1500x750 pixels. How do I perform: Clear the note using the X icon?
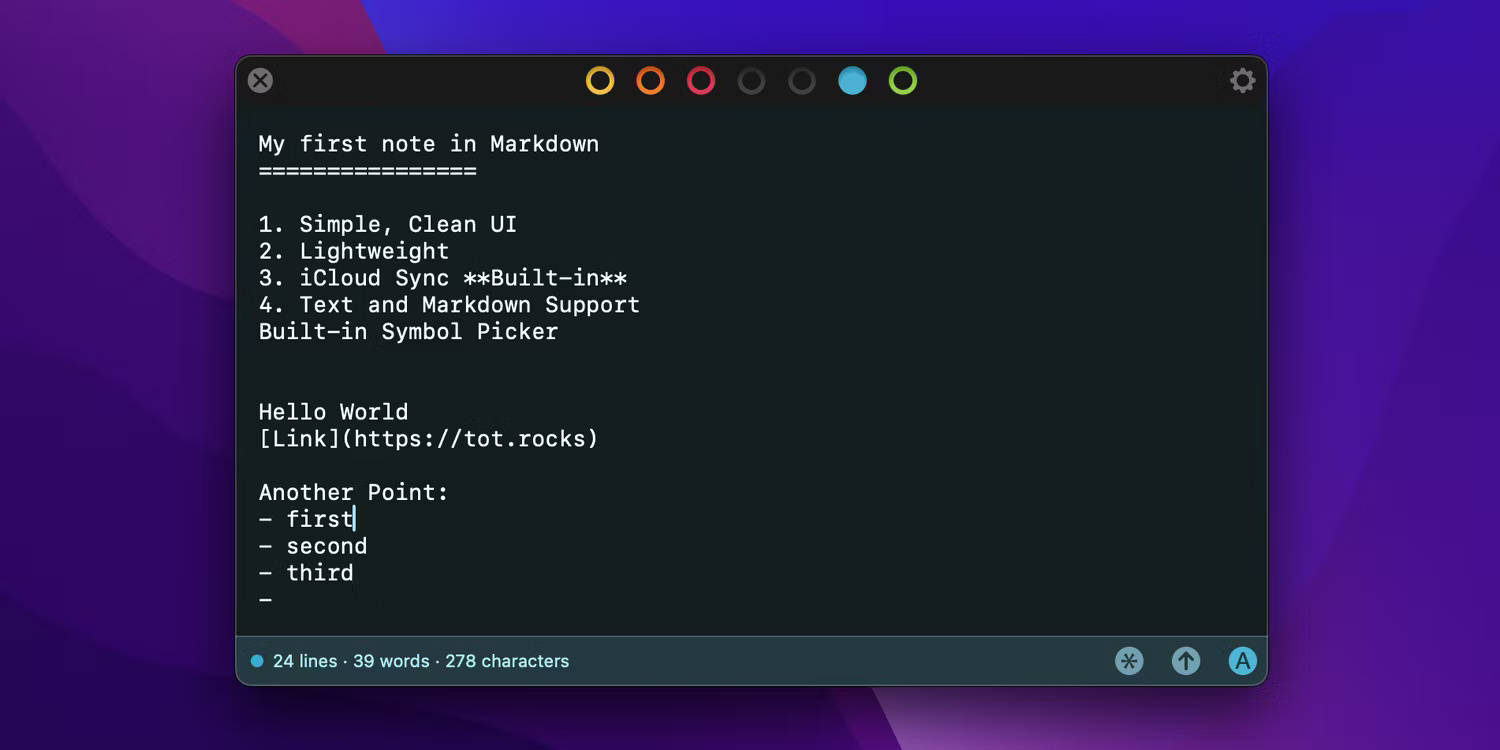tap(259, 80)
